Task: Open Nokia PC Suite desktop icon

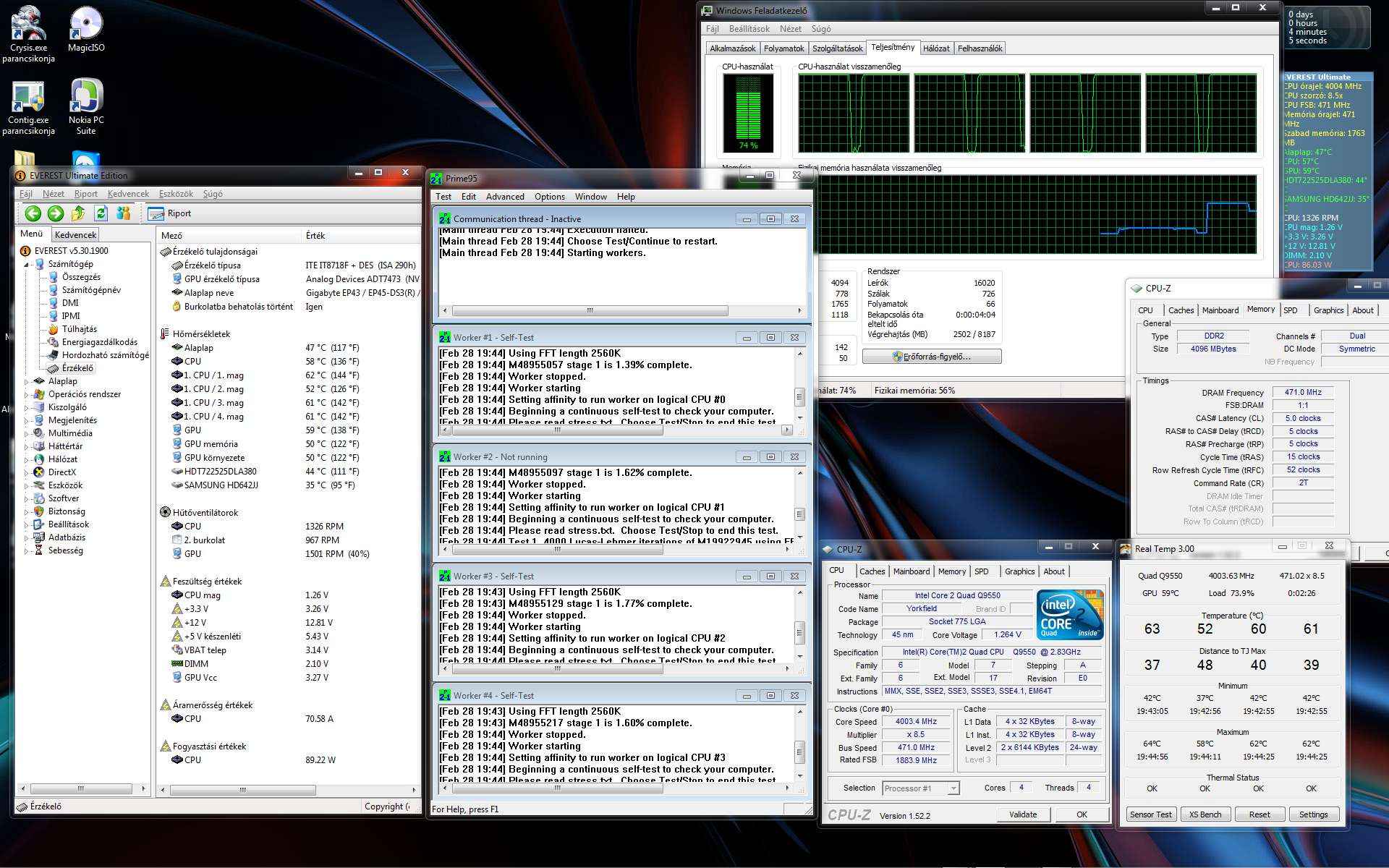Action: click(86, 107)
